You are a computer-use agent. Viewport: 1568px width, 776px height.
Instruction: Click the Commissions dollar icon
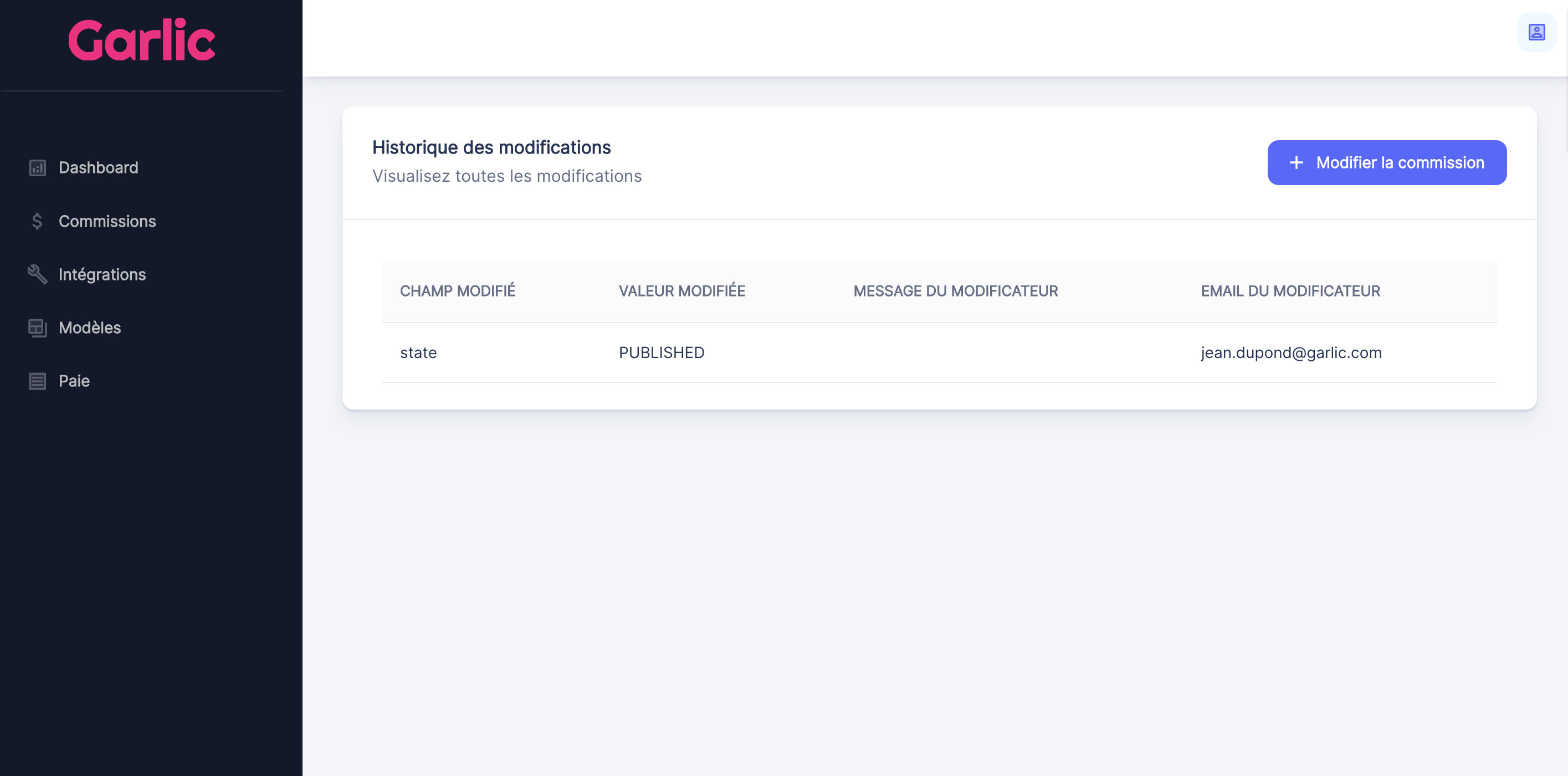[x=37, y=221]
